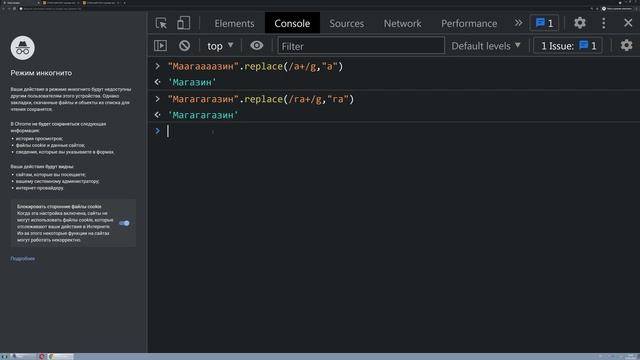
Task: Click the incognito mode hat icon
Action: [x=22, y=48]
